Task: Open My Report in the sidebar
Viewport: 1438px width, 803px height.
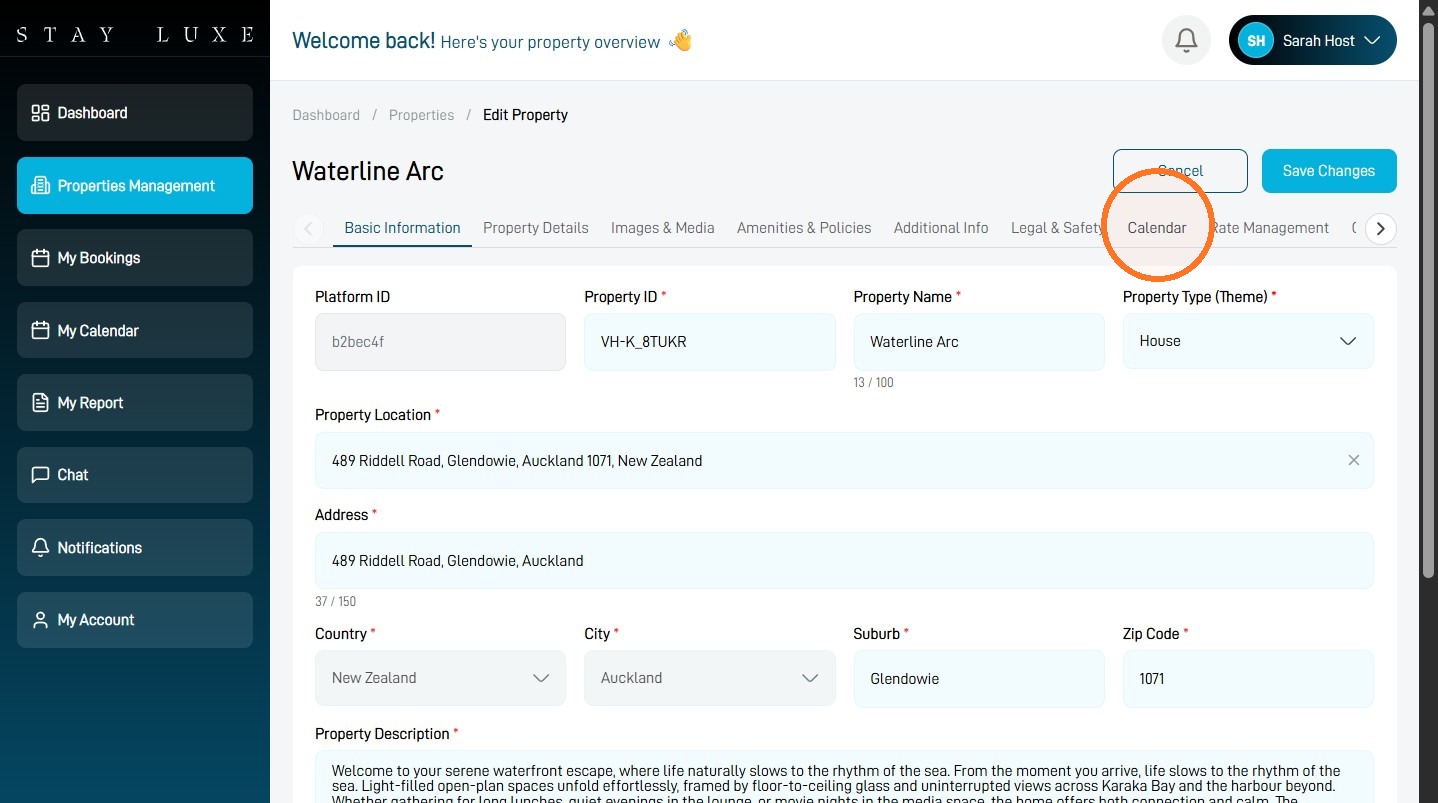Action: tap(135, 403)
